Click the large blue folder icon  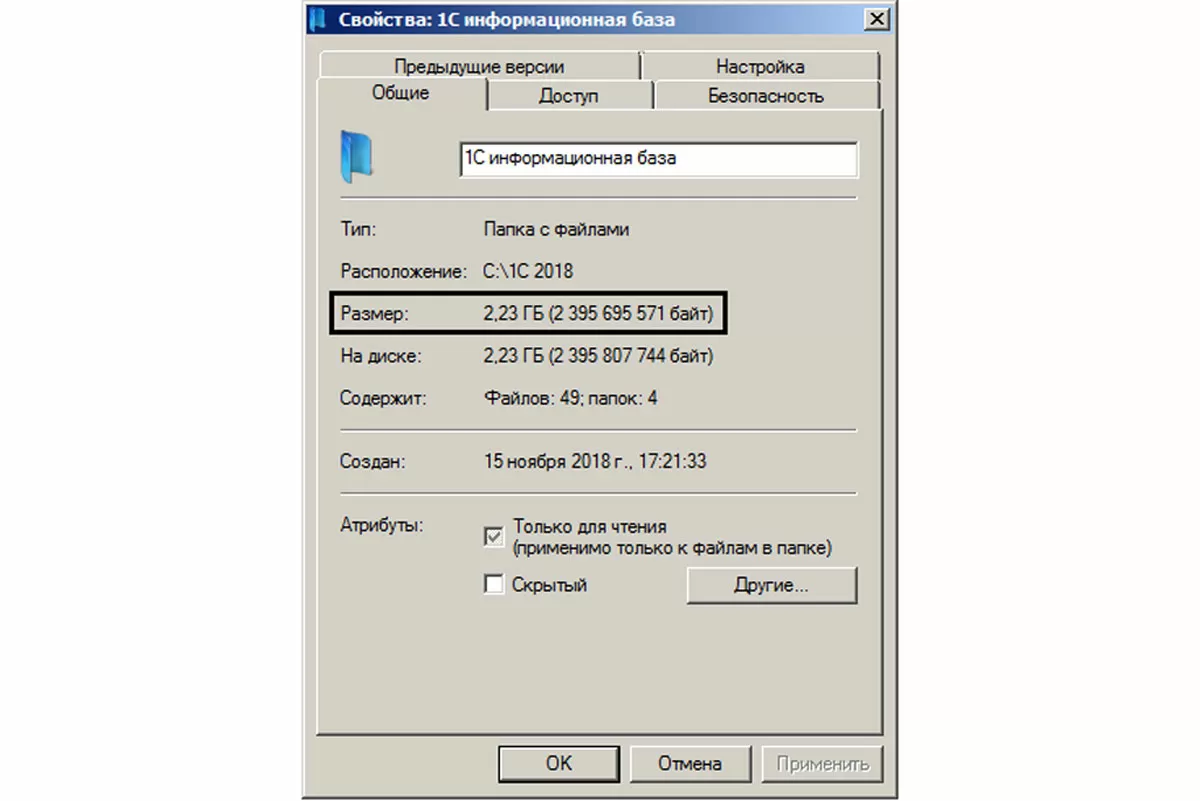point(358,156)
